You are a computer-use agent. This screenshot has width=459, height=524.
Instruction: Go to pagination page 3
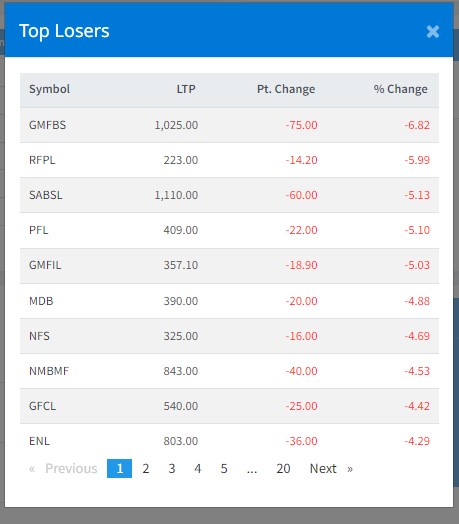tap(172, 469)
